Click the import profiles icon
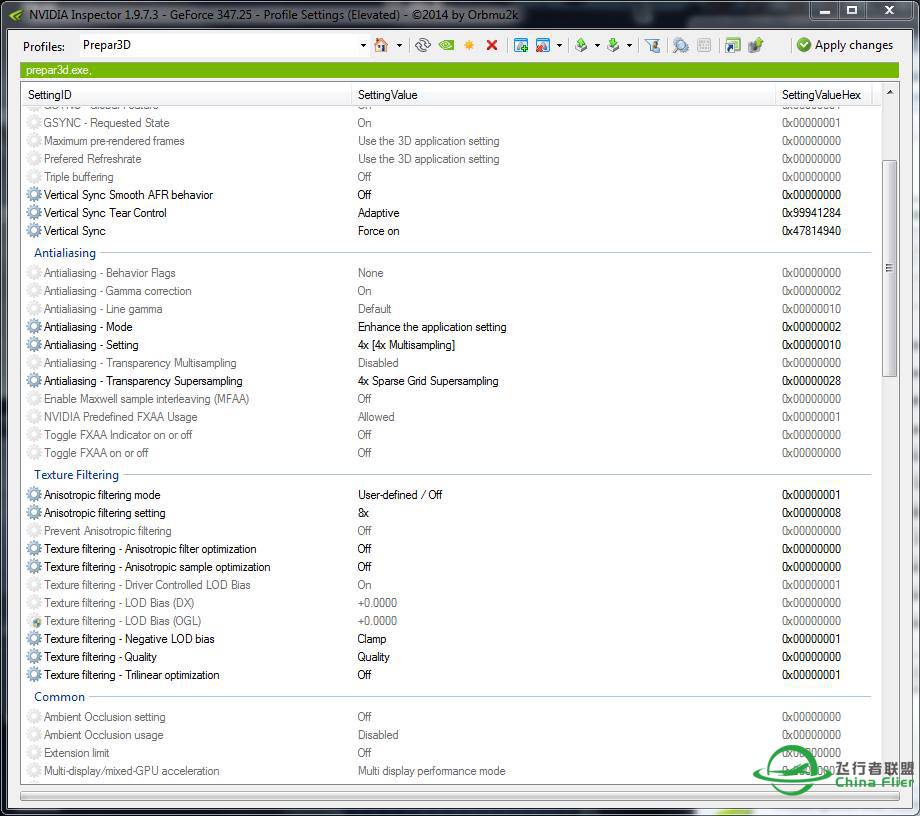Viewport: 920px width, 816px height. 613,45
